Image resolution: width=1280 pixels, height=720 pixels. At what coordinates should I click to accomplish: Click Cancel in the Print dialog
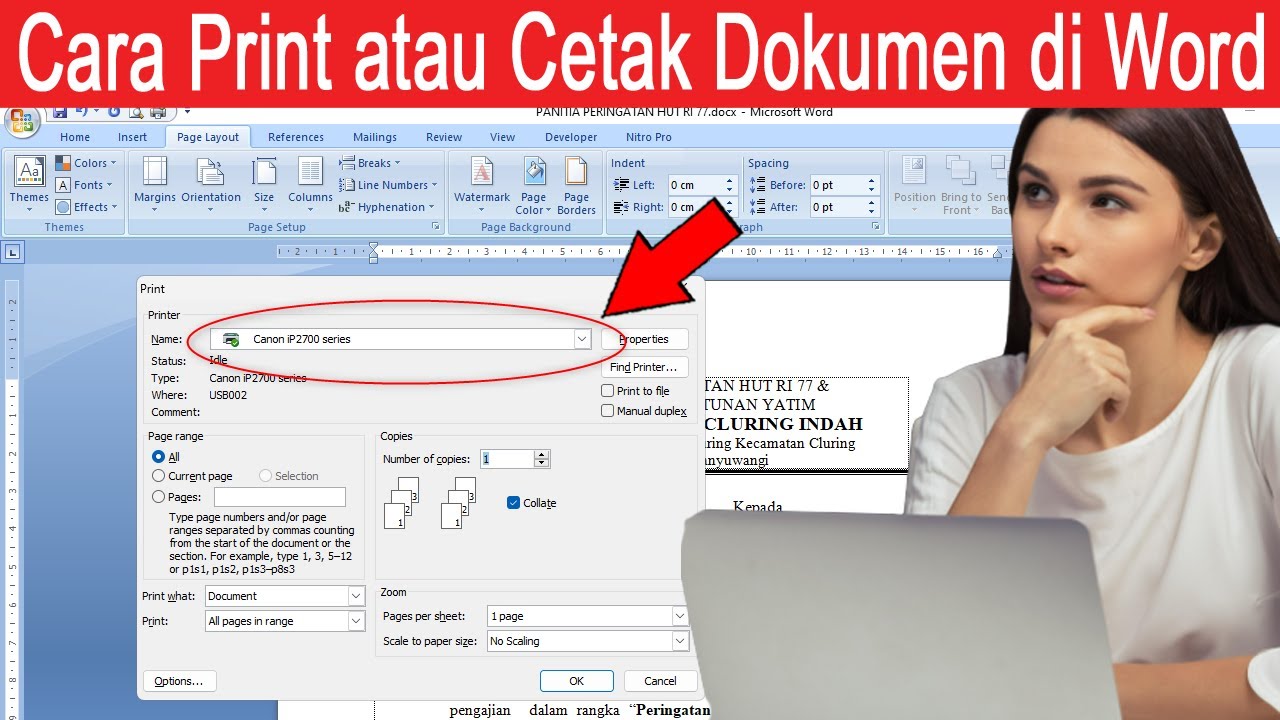click(x=660, y=681)
